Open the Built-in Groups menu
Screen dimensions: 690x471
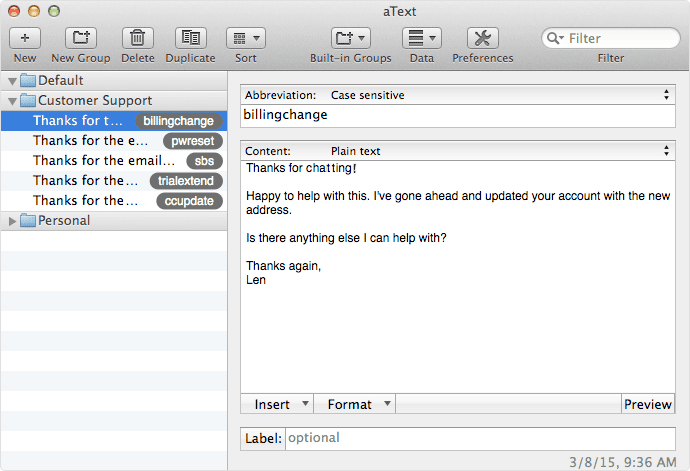click(350, 38)
